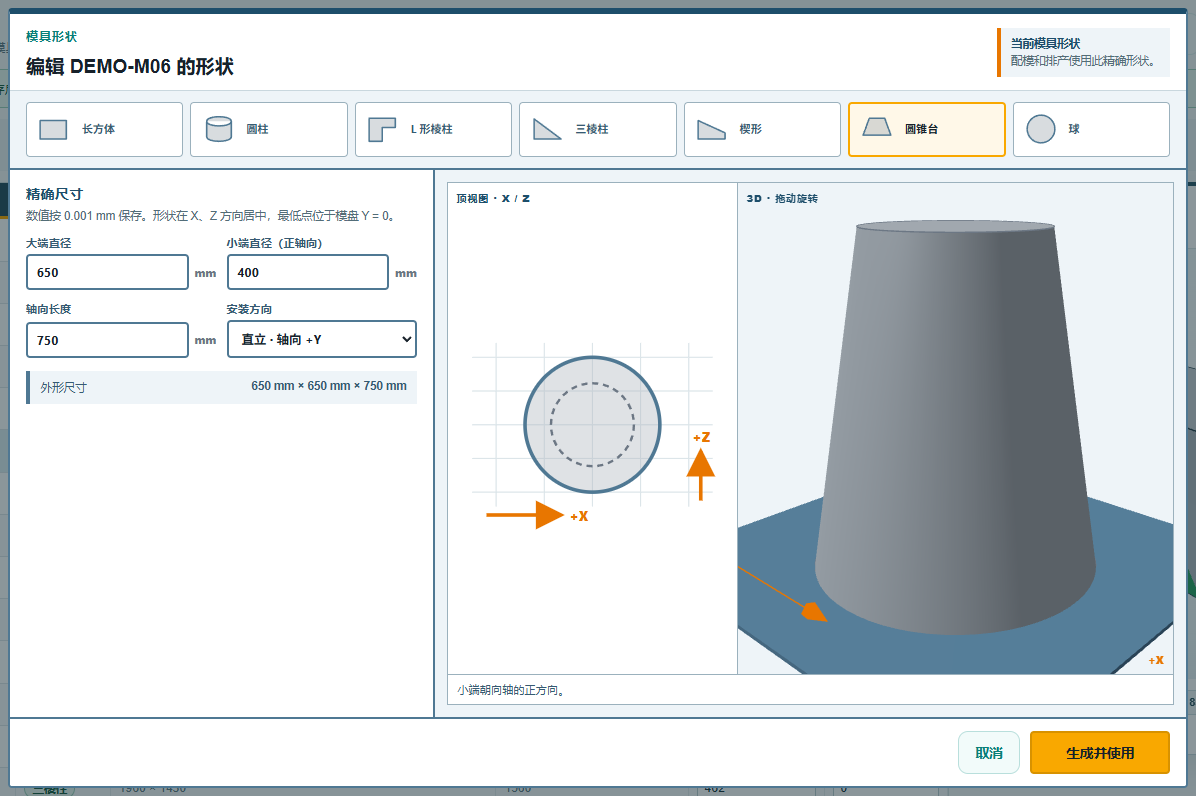Viewport: 1196px width, 796px height.
Task: Click the dashed inner circle in top view
Action: click(x=592, y=424)
